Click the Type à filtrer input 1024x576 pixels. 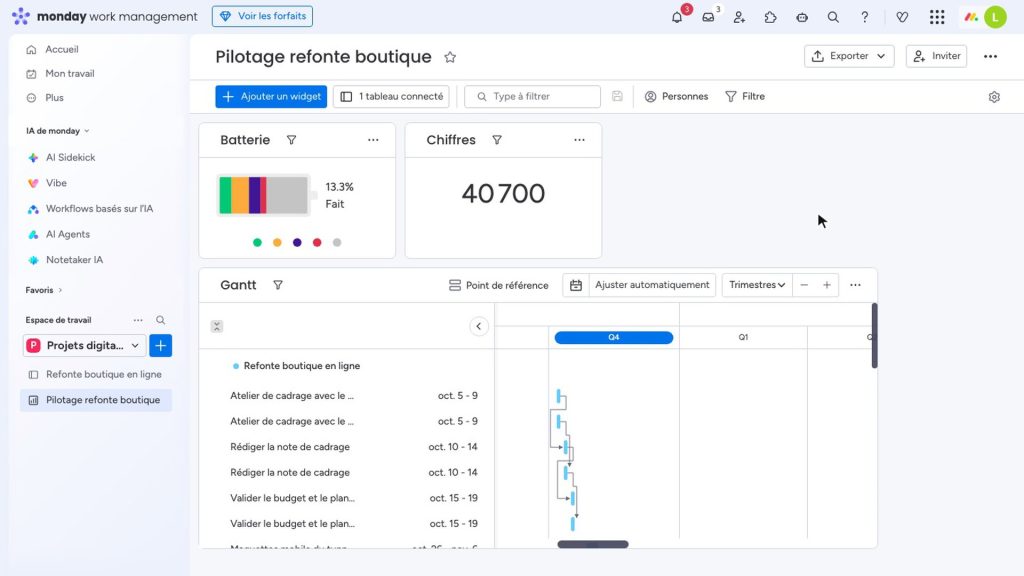(x=532, y=97)
